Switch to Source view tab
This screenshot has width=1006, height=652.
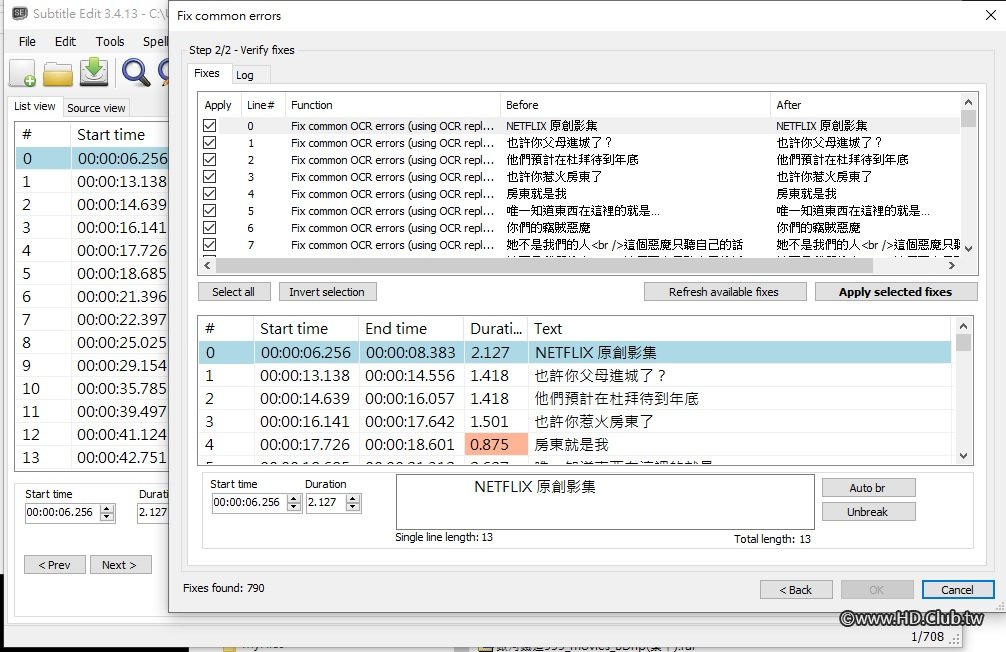click(96, 108)
